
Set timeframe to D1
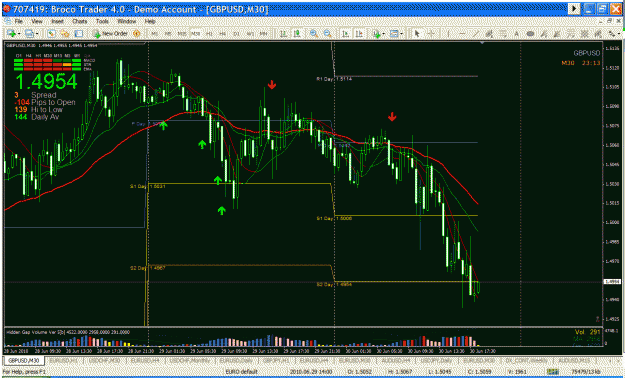236,34
